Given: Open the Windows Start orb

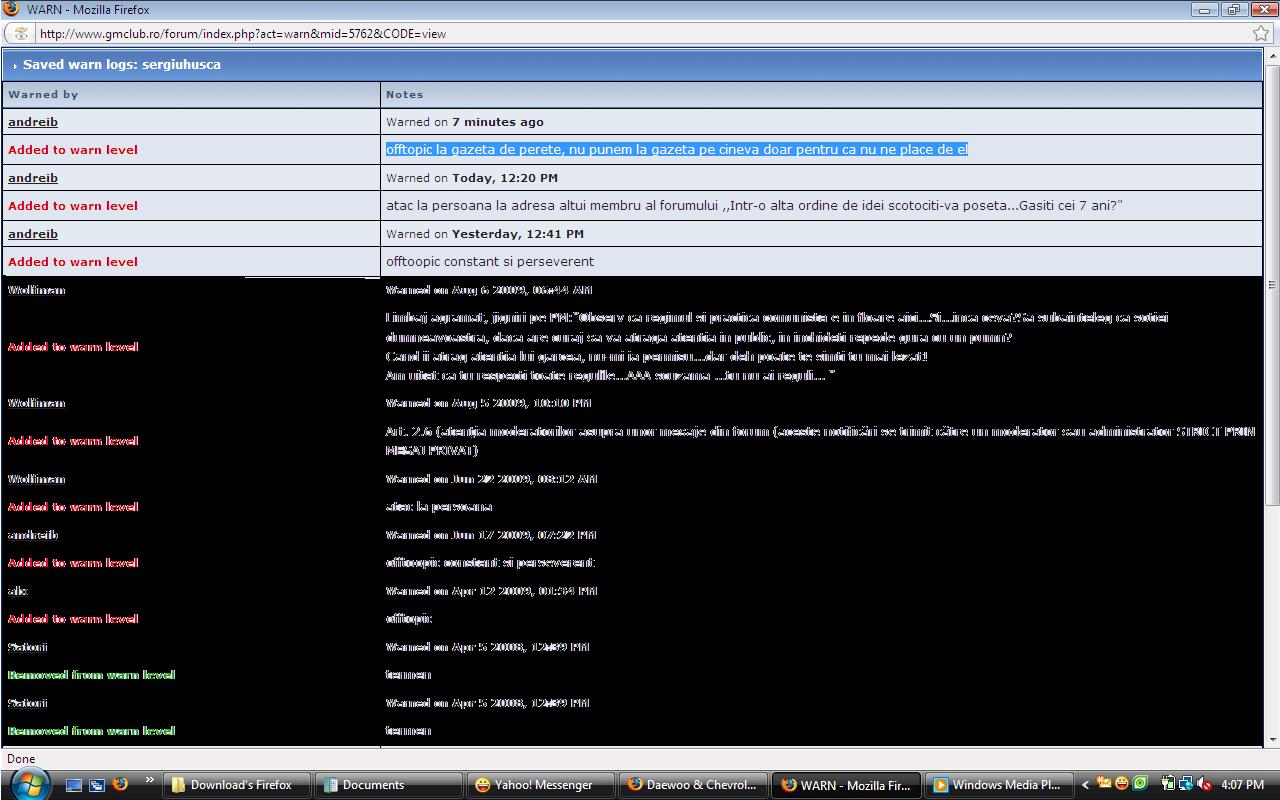Looking at the screenshot, I should [x=28, y=784].
